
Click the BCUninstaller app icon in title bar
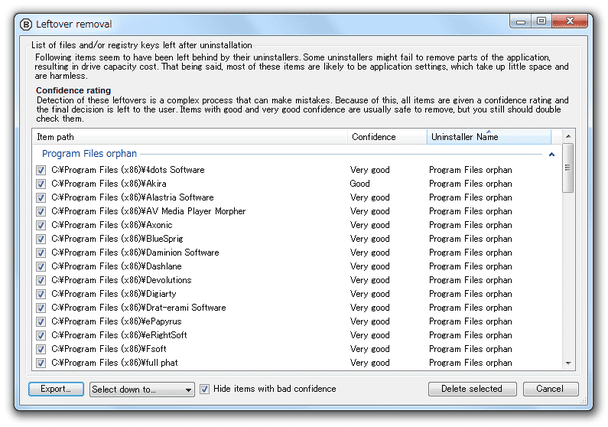pos(26,24)
